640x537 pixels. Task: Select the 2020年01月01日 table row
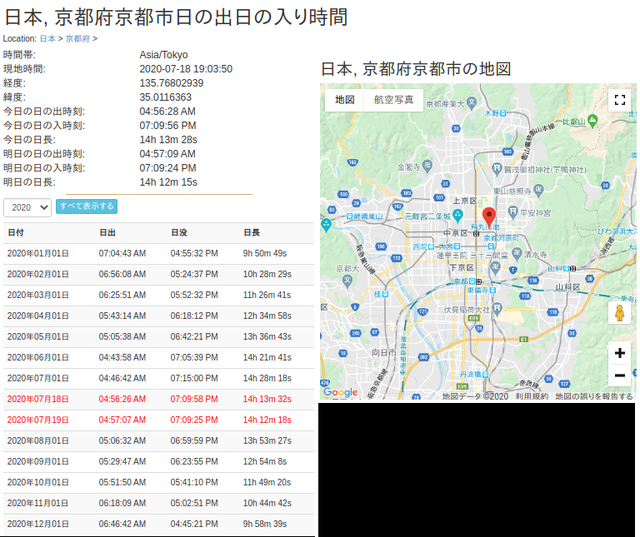(x=158, y=254)
